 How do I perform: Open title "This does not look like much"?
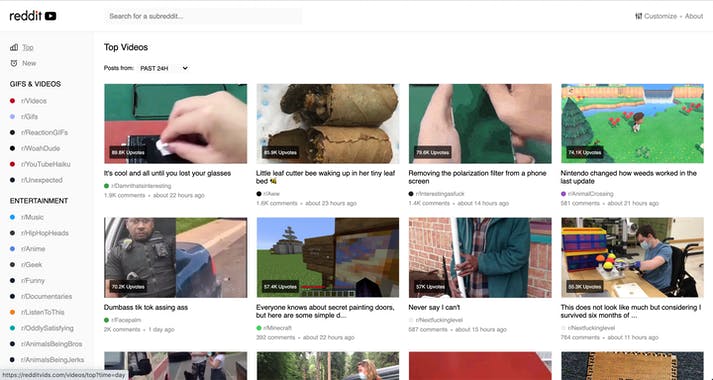click(631, 311)
